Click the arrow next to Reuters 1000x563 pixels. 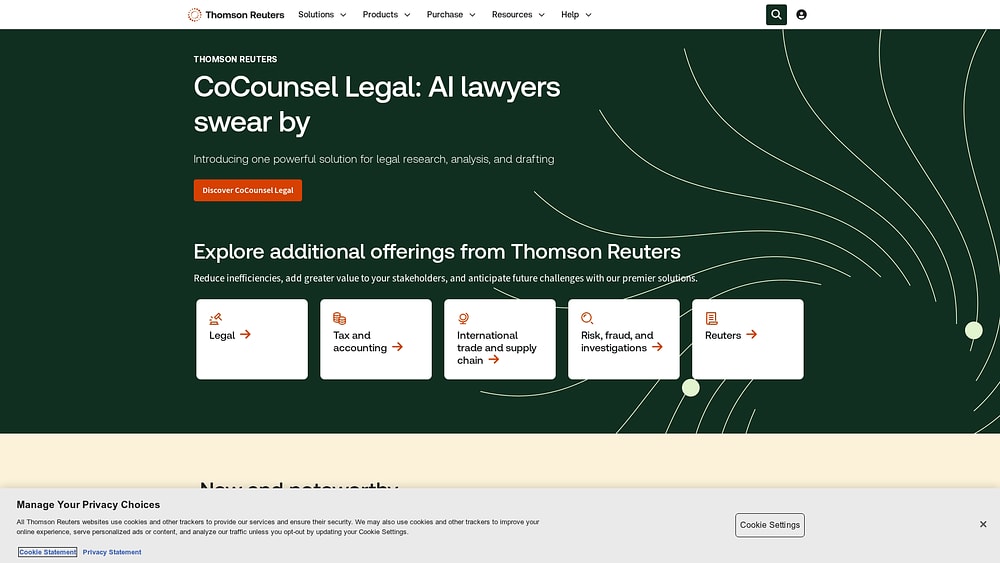[752, 334]
